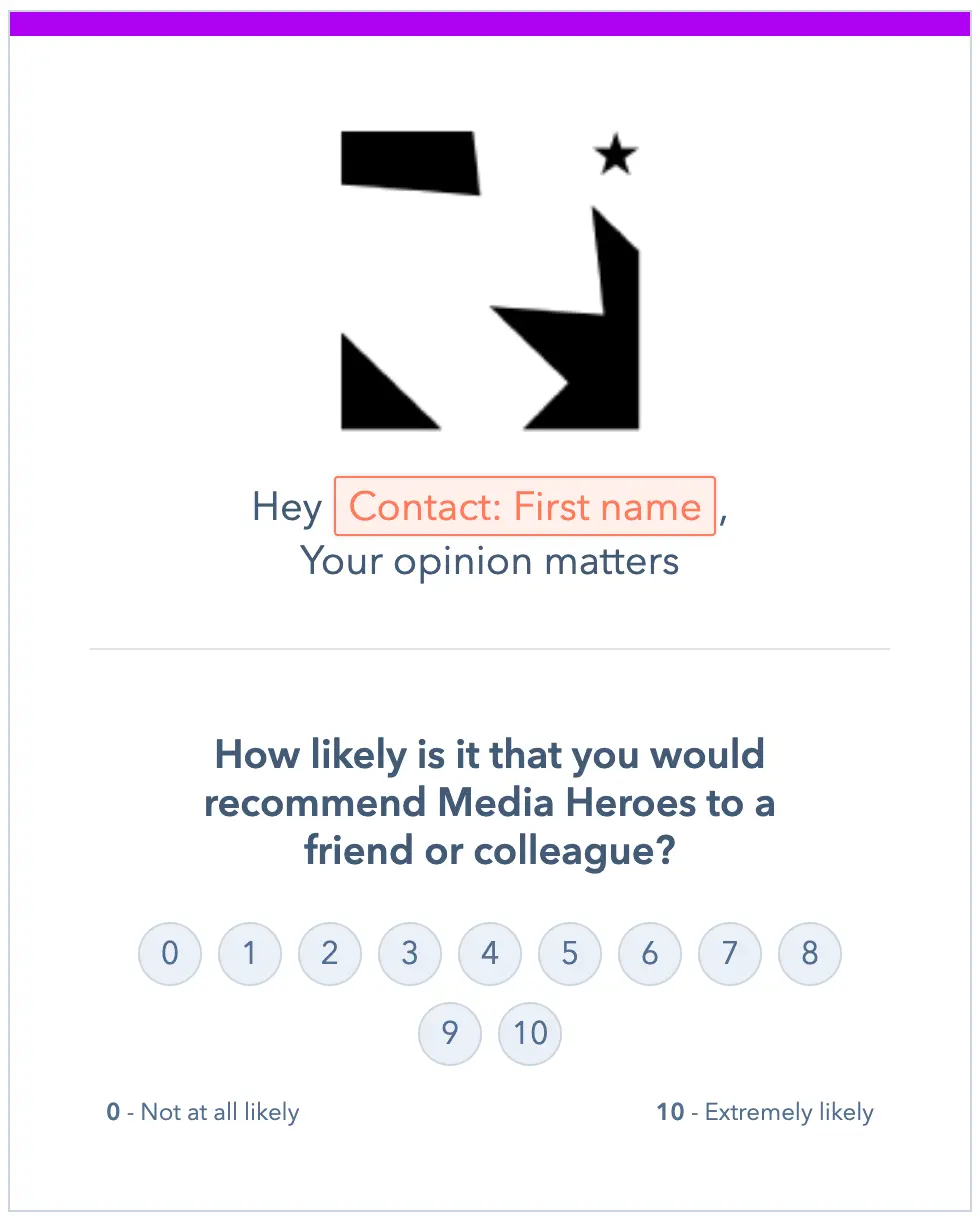
Task: Choose score 9 on the scale
Action: coord(450,1033)
